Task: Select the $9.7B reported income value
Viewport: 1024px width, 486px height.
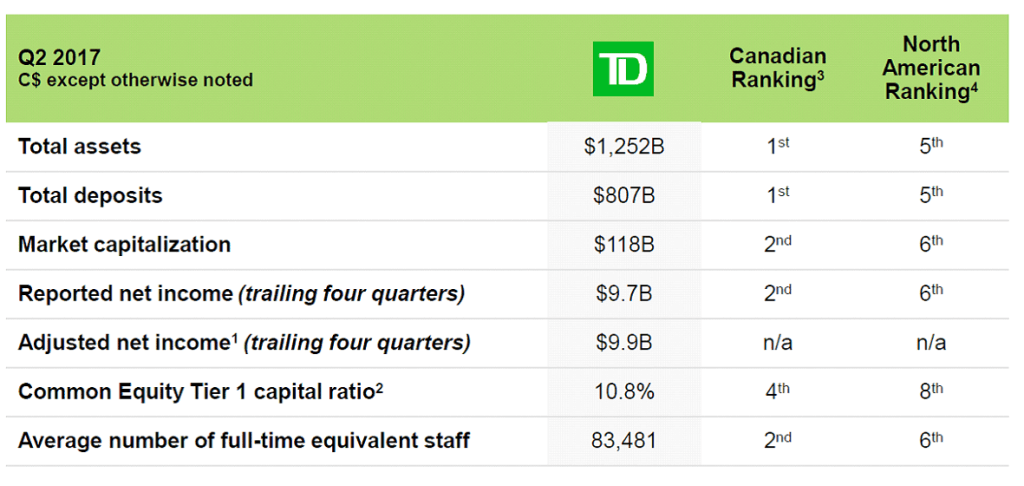Action: (624, 294)
